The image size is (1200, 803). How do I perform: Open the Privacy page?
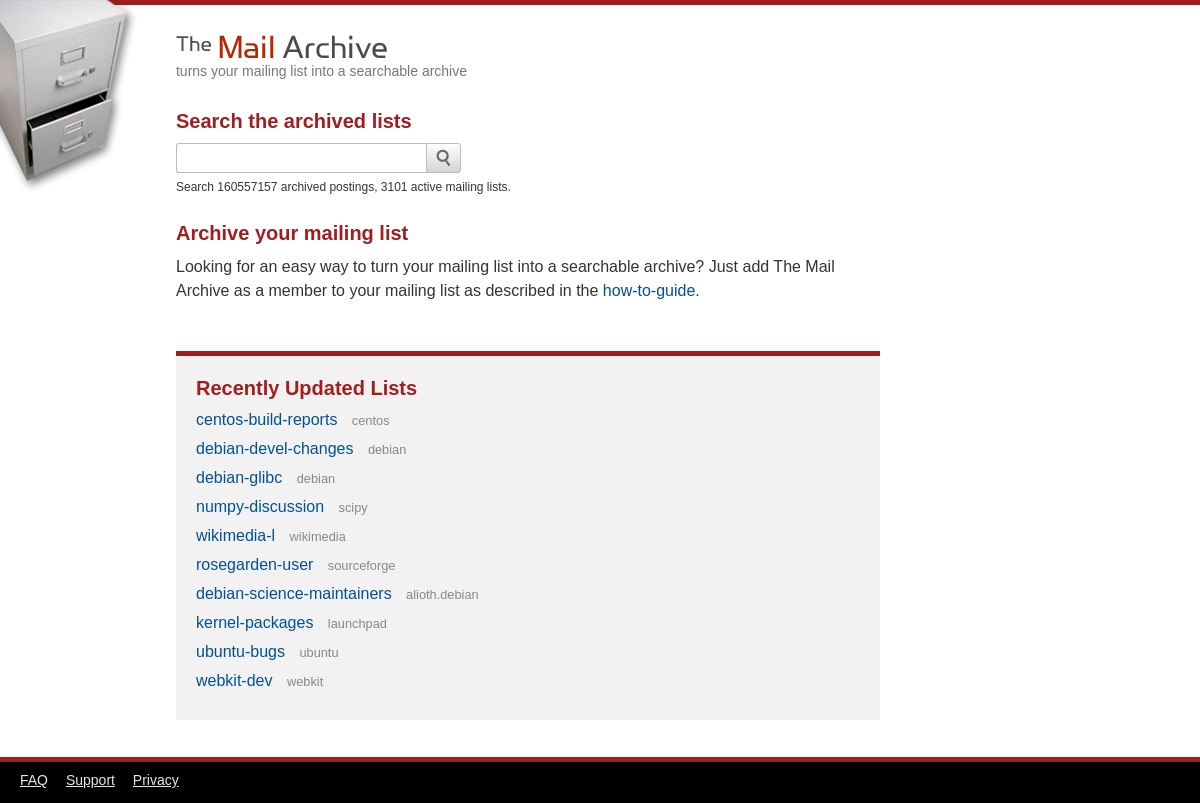(155, 780)
